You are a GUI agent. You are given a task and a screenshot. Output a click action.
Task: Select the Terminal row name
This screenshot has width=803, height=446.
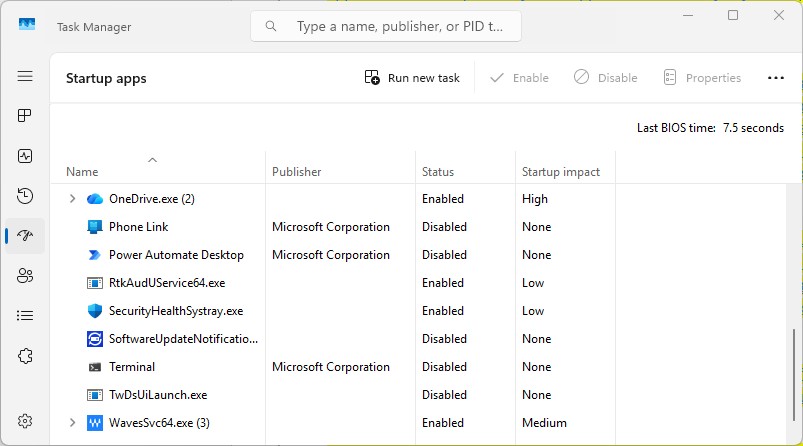(132, 367)
